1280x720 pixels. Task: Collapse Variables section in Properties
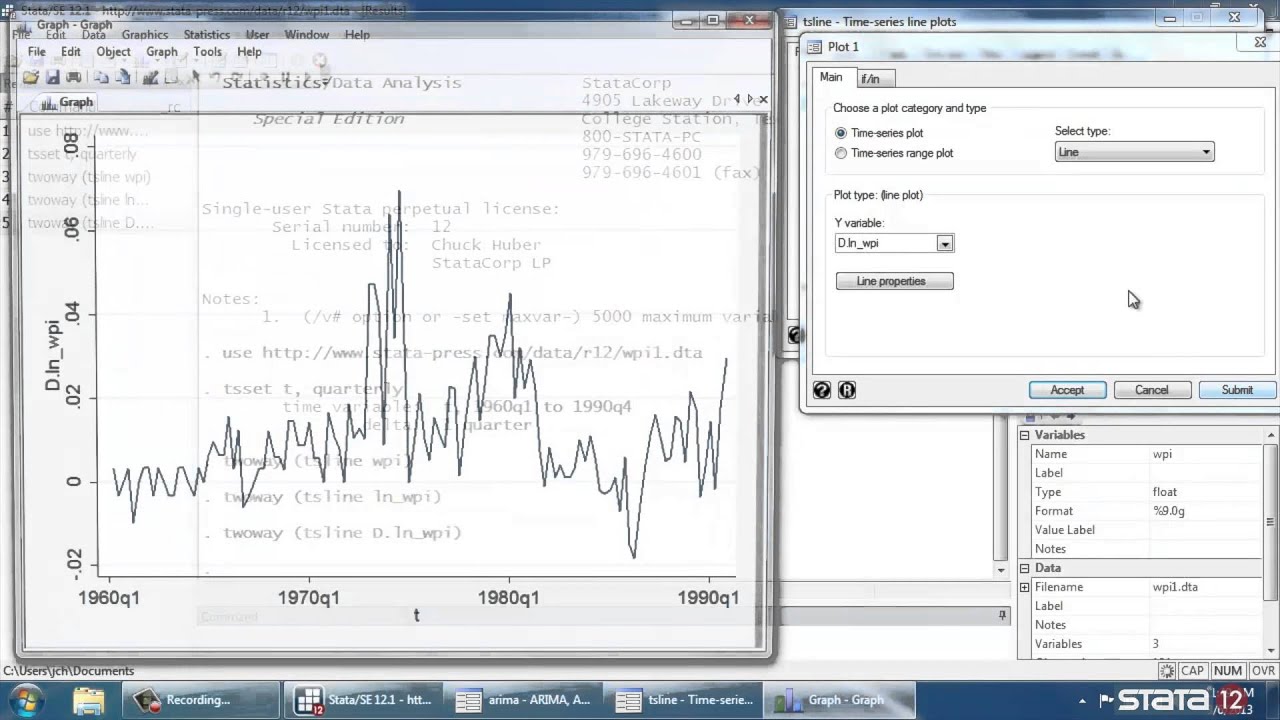coord(1024,435)
